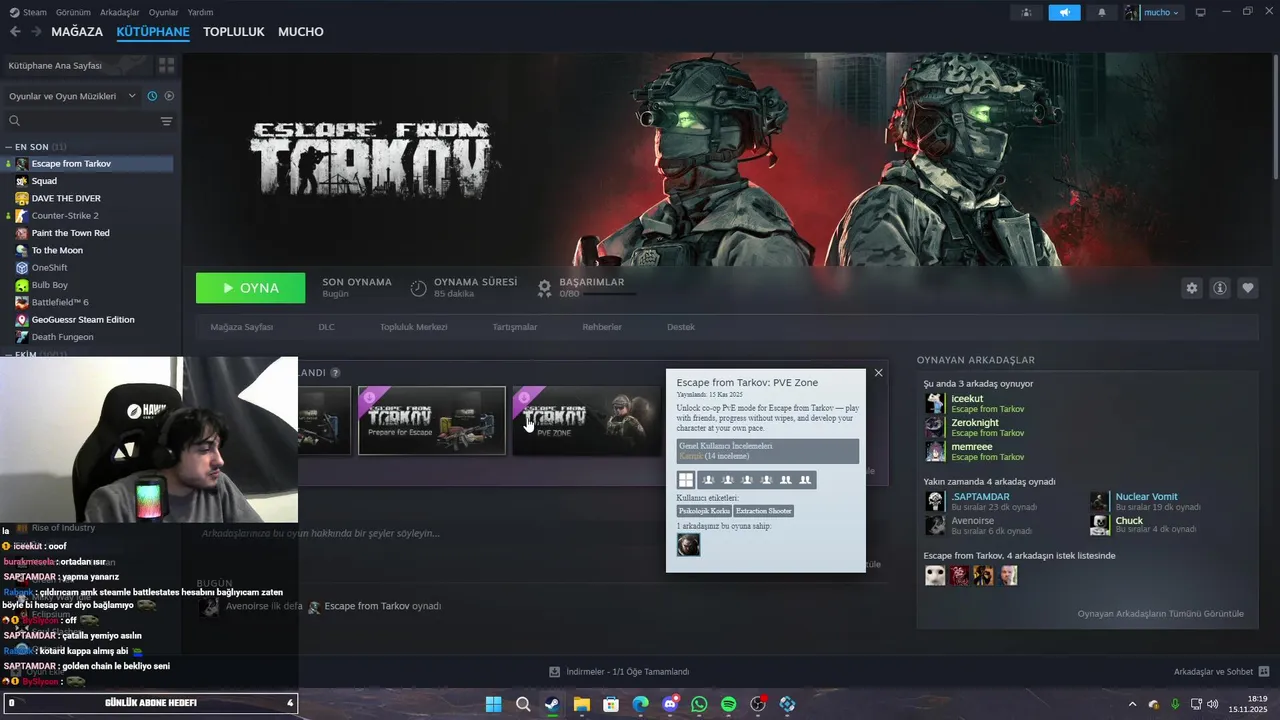
Task: Open the friends activity icon in the top bar
Action: (x=1026, y=12)
